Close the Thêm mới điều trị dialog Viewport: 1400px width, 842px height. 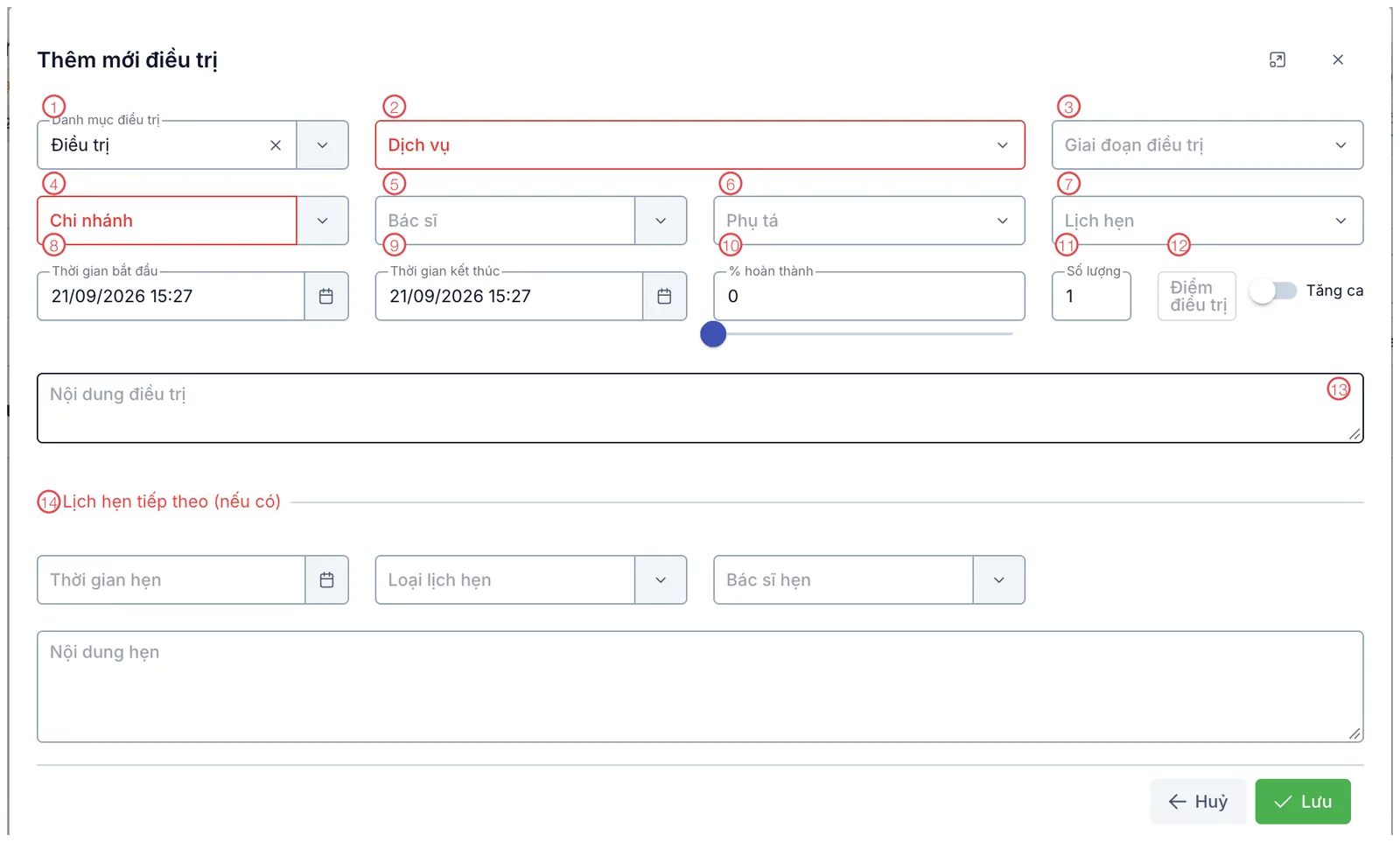click(x=1338, y=60)
